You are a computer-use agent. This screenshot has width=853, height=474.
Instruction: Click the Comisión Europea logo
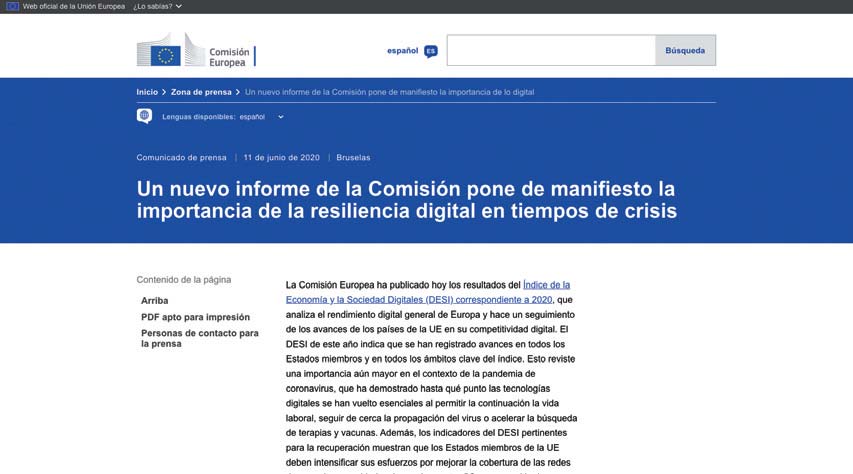pos(196,50)
